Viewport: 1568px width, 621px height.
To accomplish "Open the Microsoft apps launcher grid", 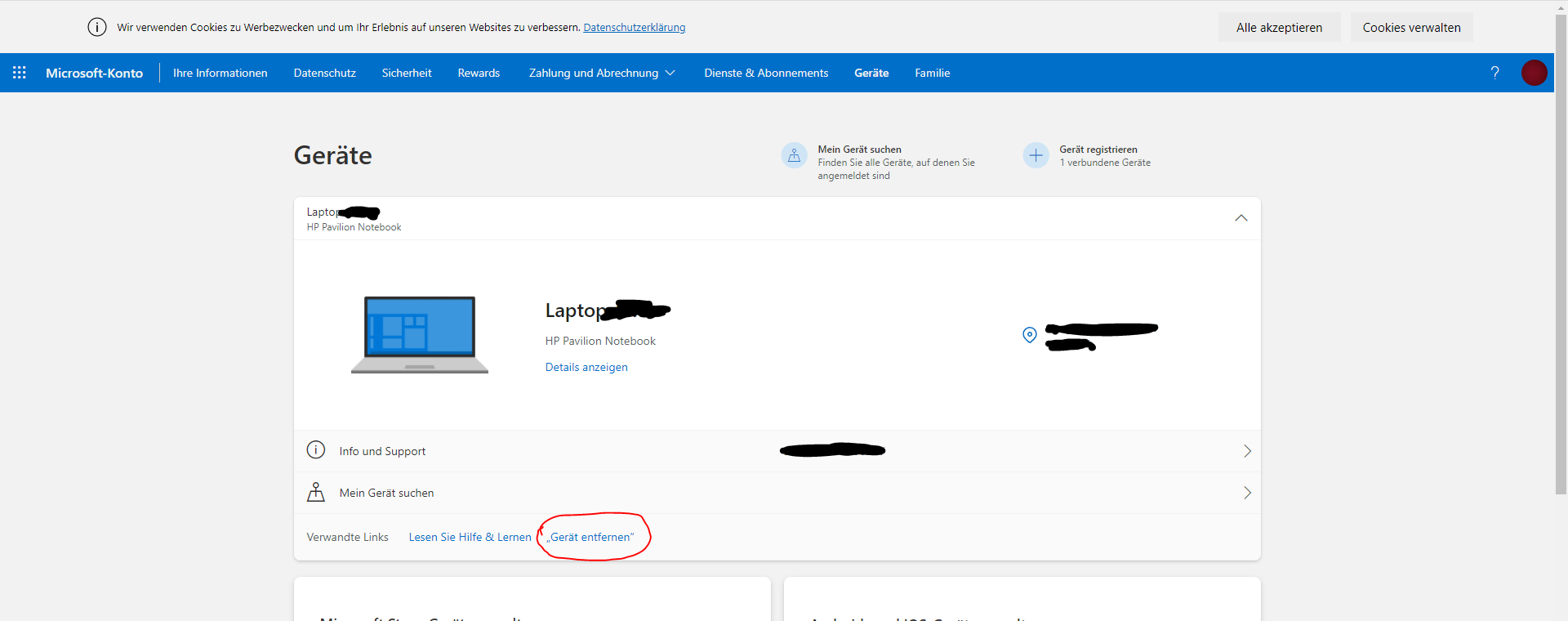I will pyautogui.click(x=20, y=73).
